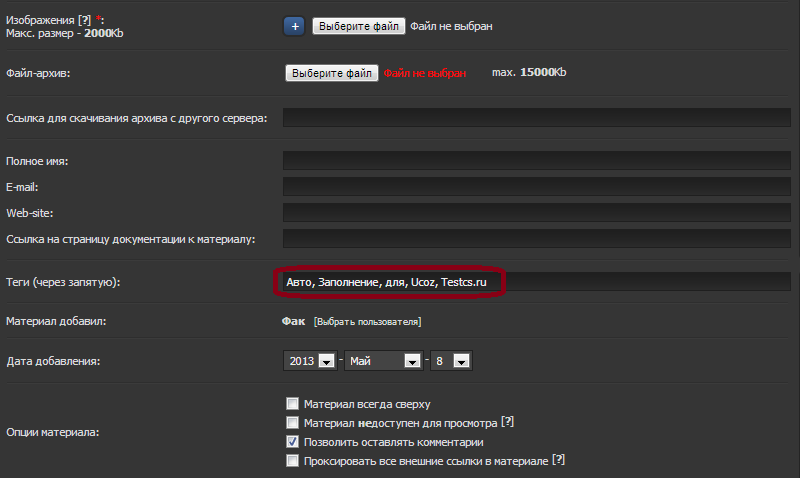Click help marker after недоступен для просмотра
The width and height of the screenshot is (800, 478).
coord(507,422)
